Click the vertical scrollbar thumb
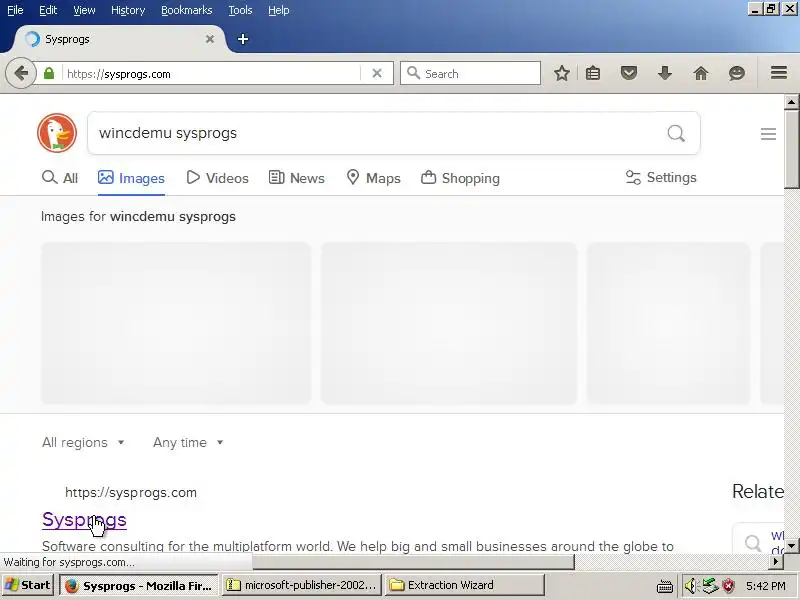Viewport: 800px width, 600px height. coord(791,149)
